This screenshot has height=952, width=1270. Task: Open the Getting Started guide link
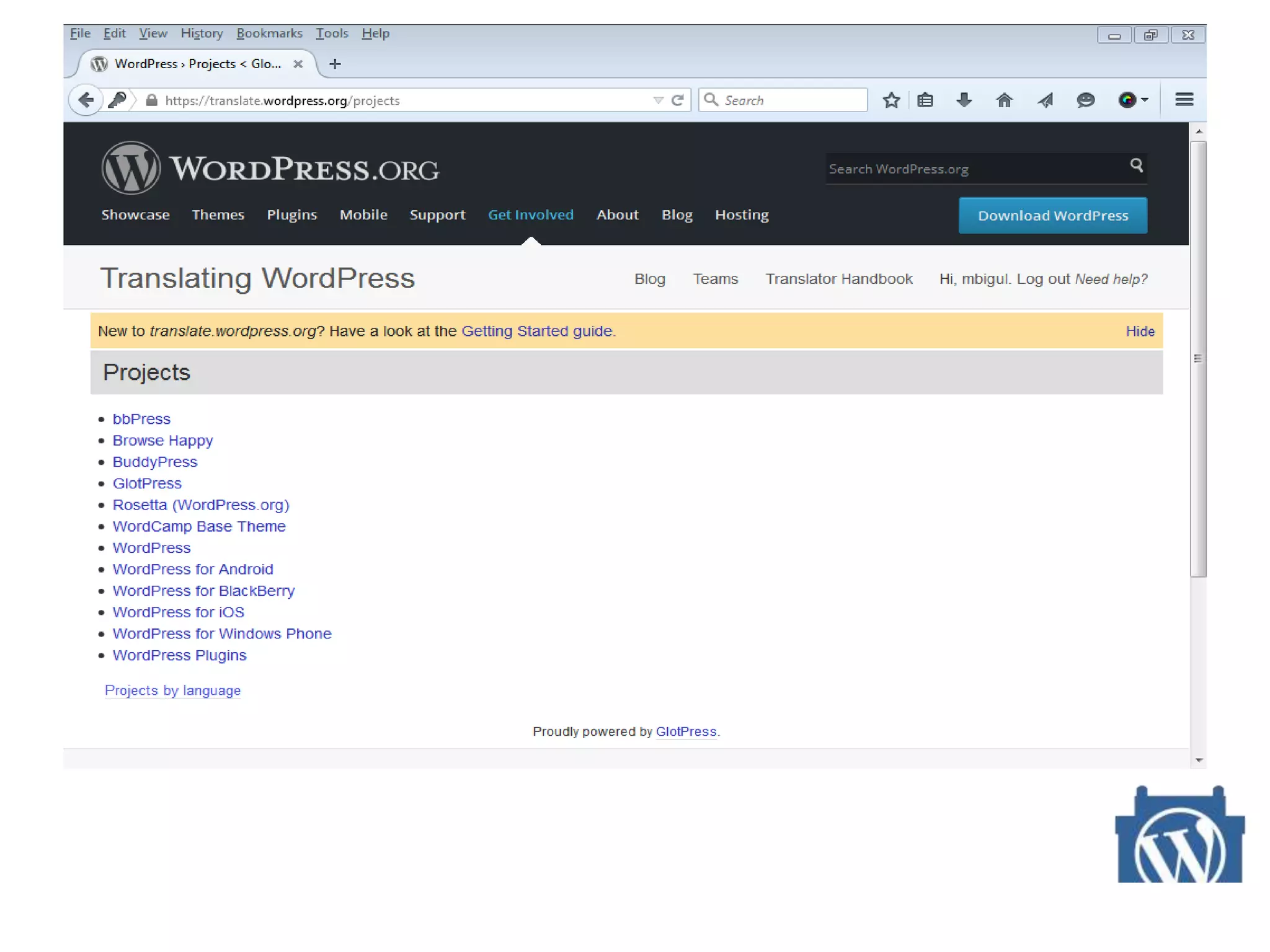pos(538,331)
